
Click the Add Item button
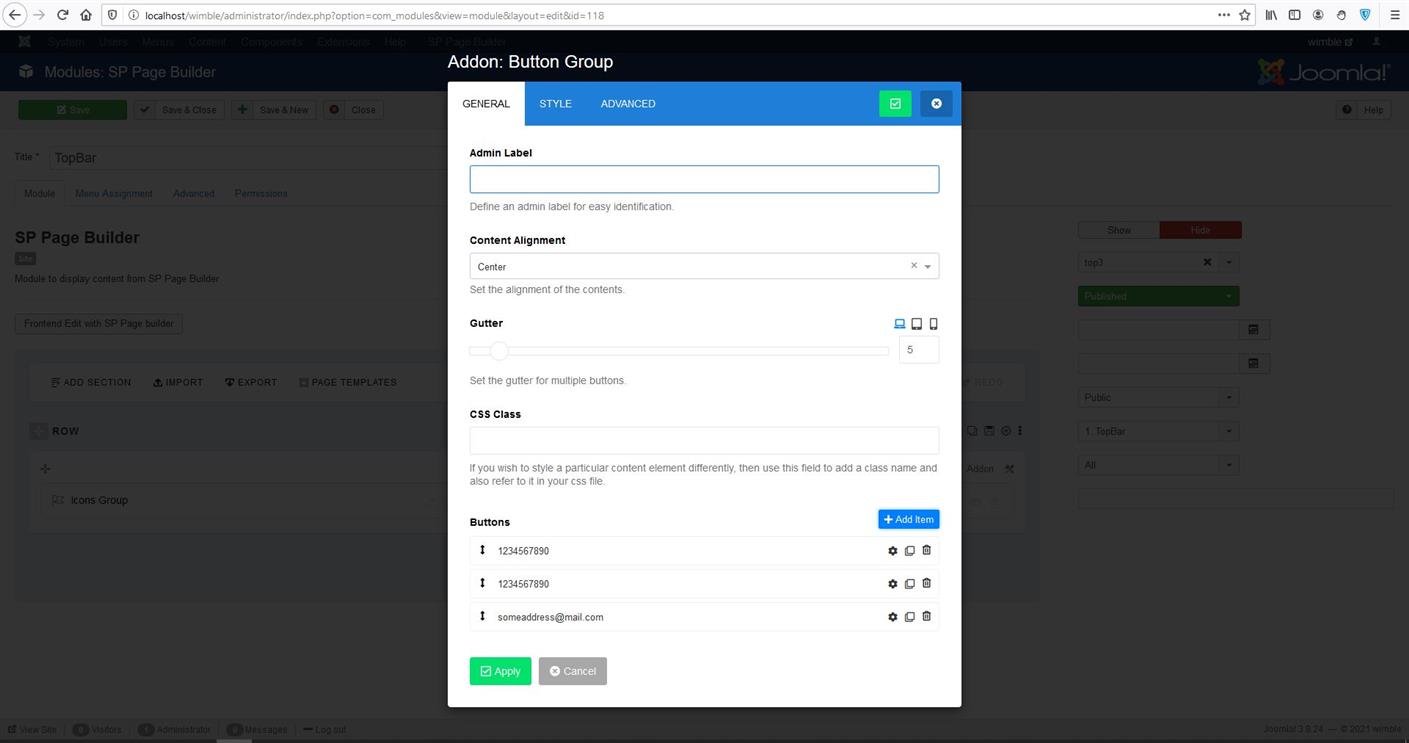(908, 520)
